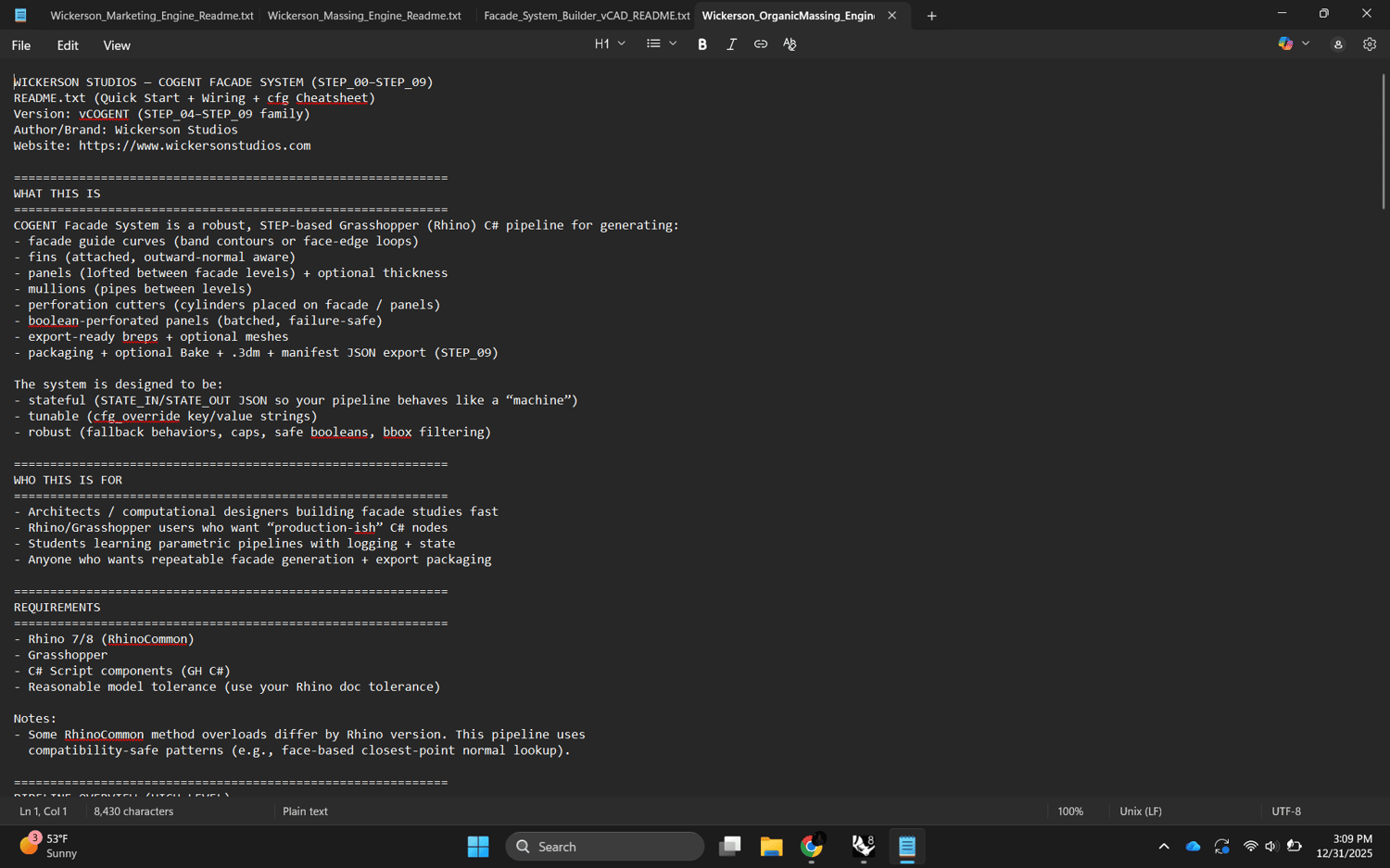Click the "- mullions (pipes between levels)" line

point(133,289)
